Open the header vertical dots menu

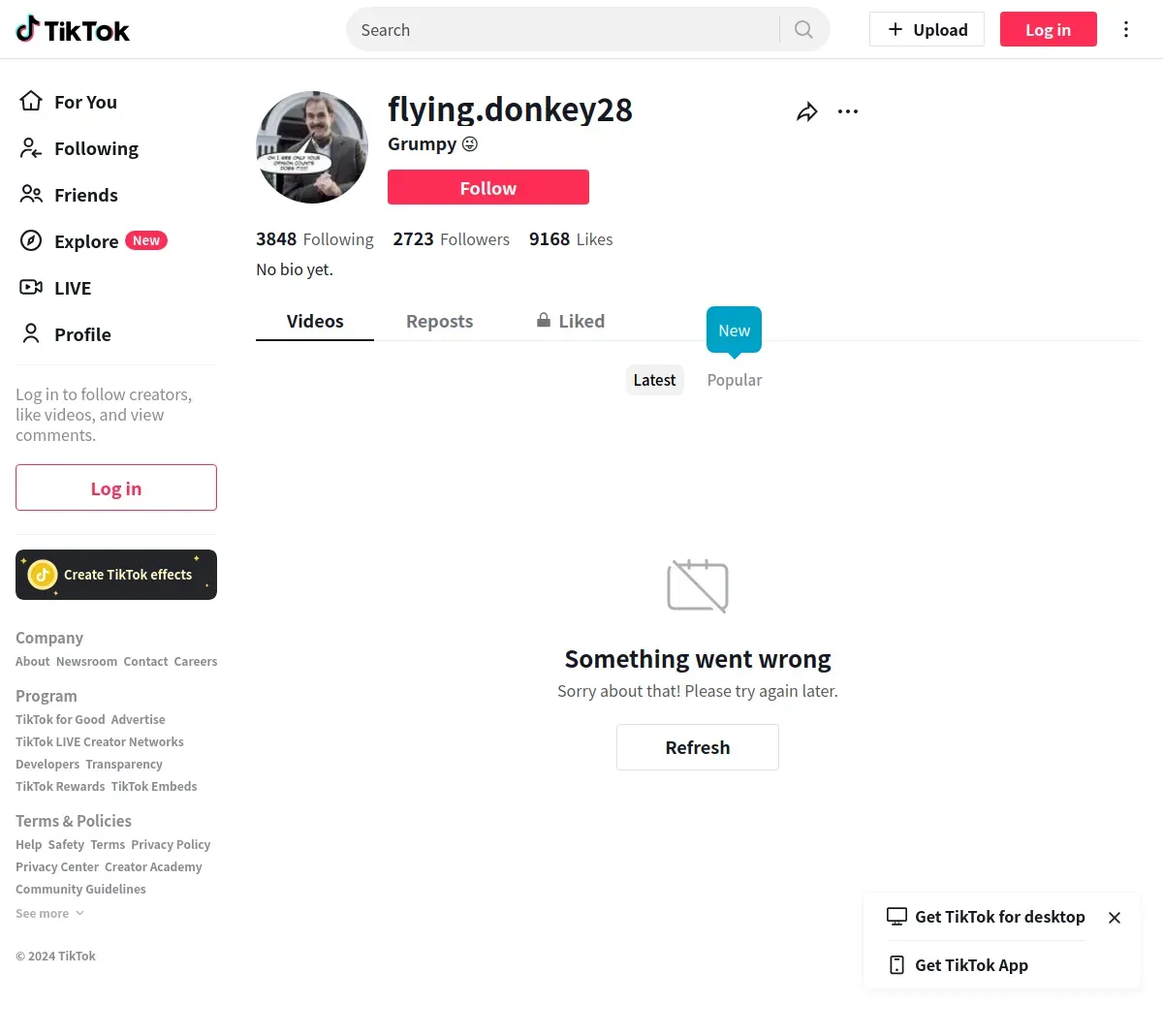tap(1126, 29)
